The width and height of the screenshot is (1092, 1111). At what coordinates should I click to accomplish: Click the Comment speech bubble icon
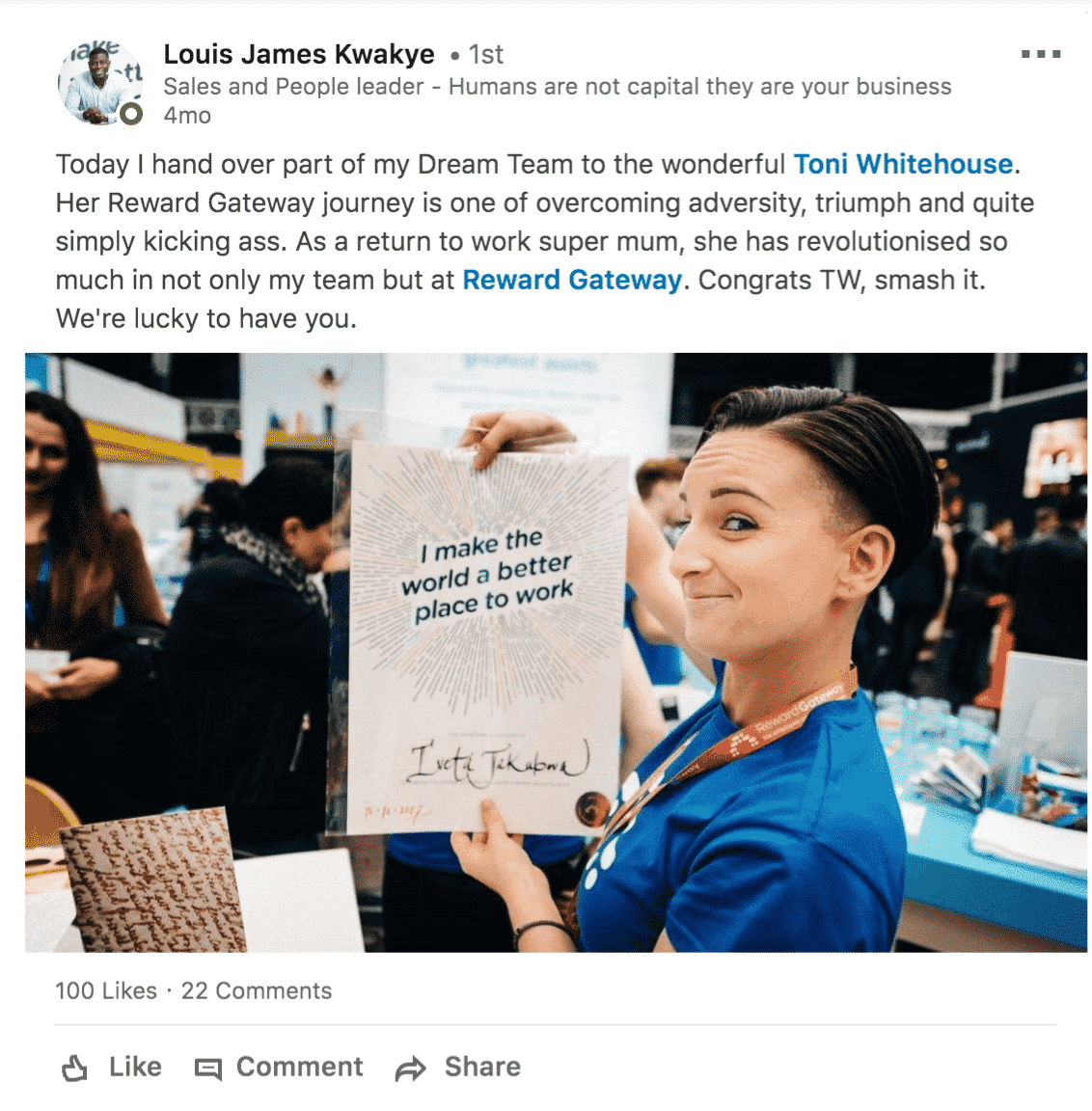point(207,1069)
